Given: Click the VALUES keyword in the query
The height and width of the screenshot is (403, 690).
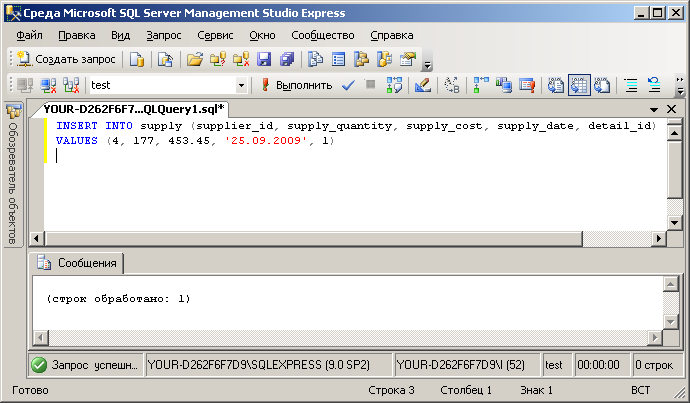Looking at the screenshot, I should 77,141.
